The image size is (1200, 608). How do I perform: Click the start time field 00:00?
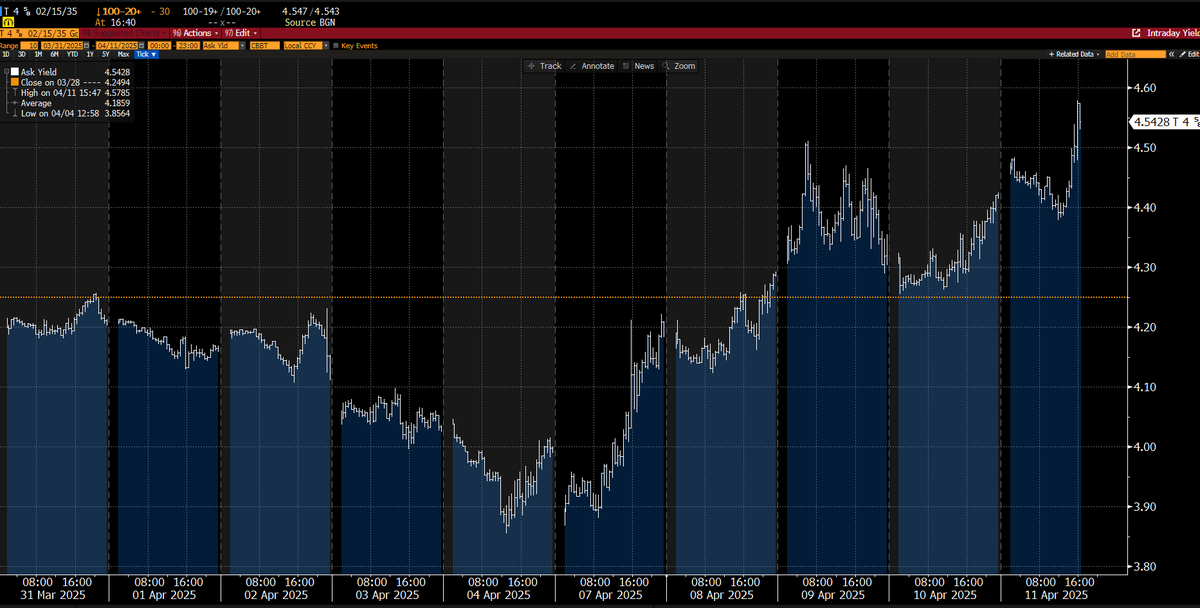tap(159, 46)
